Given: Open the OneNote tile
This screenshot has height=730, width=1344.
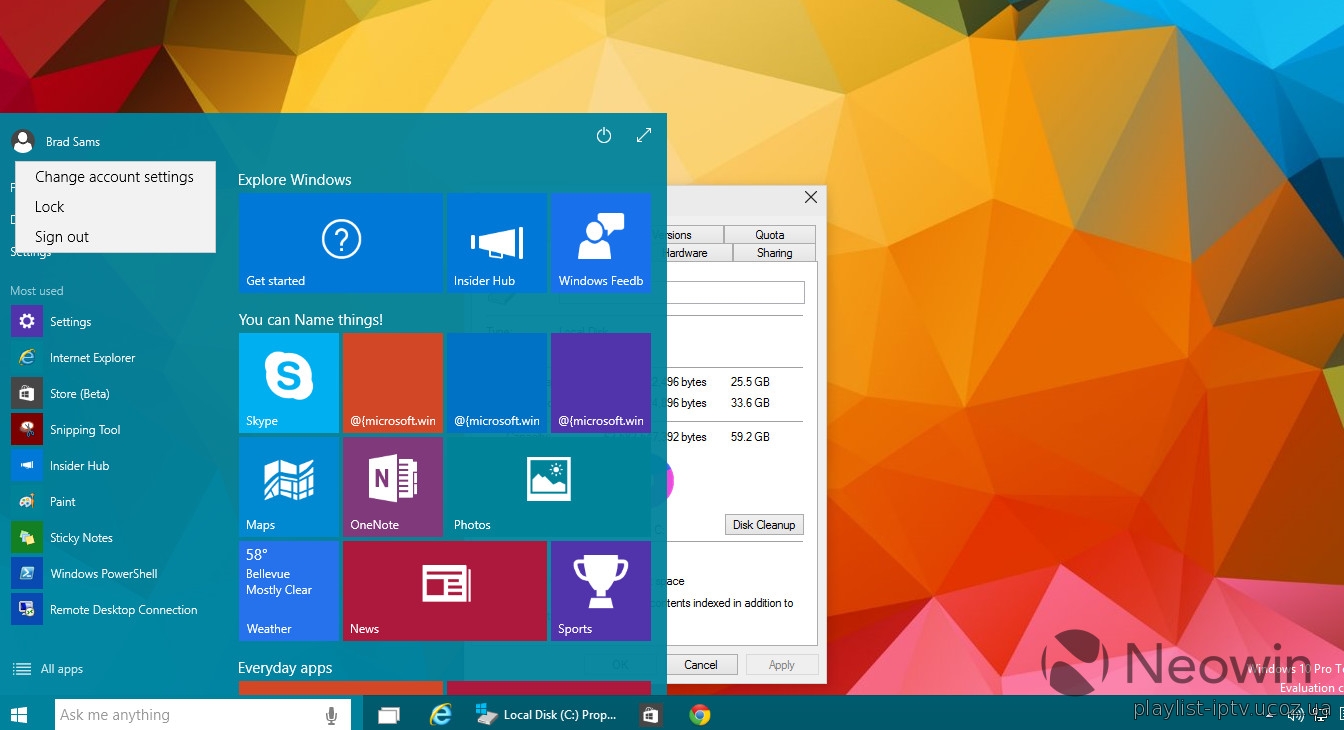Looking at the screenshot, I should [393, 487].
